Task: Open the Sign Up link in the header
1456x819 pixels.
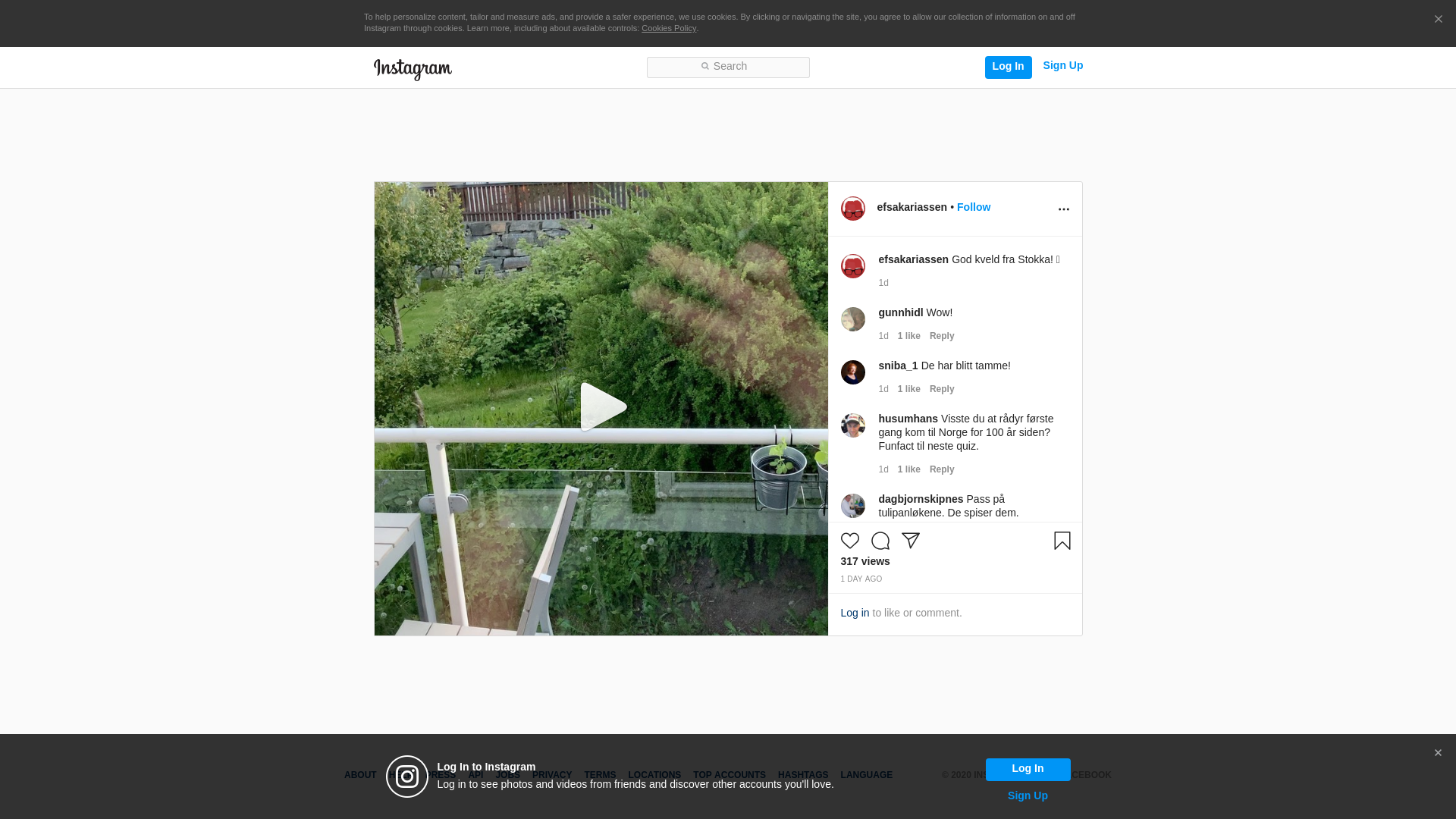Action: 1062,66
